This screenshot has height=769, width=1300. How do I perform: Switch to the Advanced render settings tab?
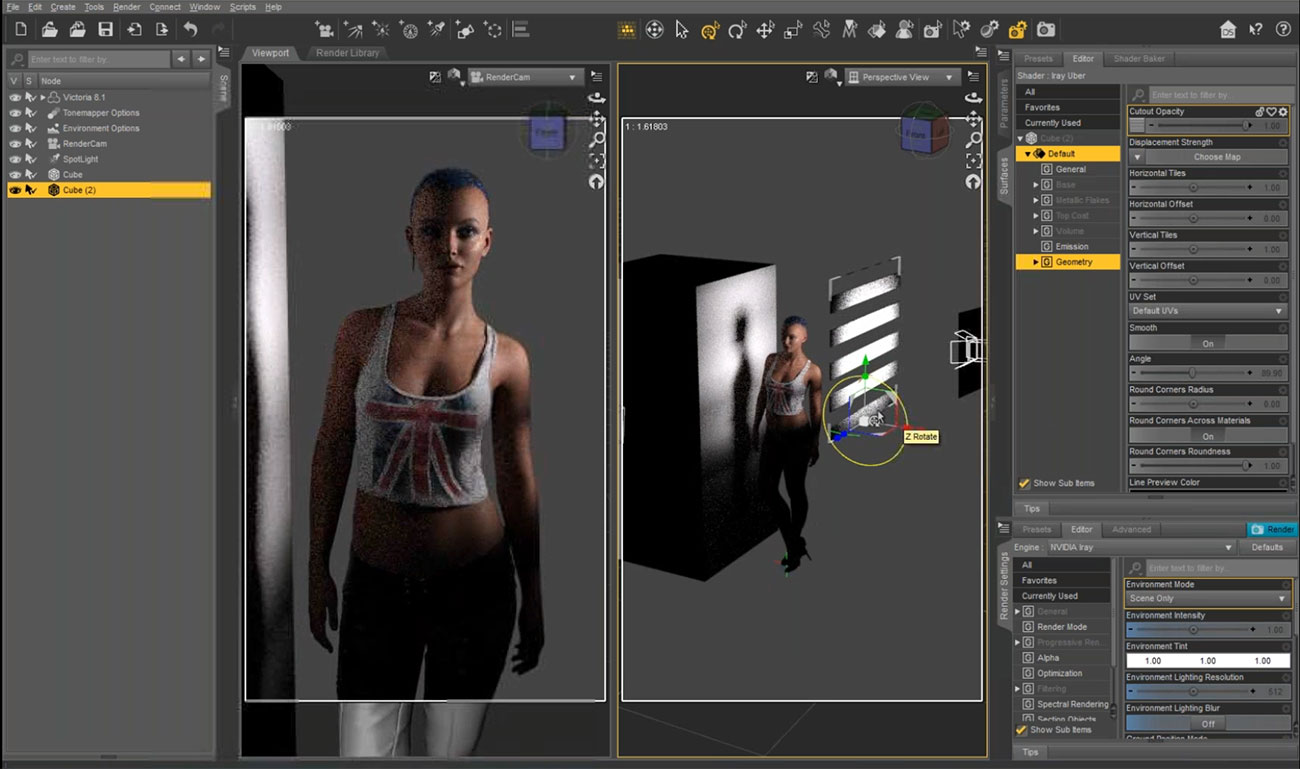pyautogui.click(x=1131, y=529)
